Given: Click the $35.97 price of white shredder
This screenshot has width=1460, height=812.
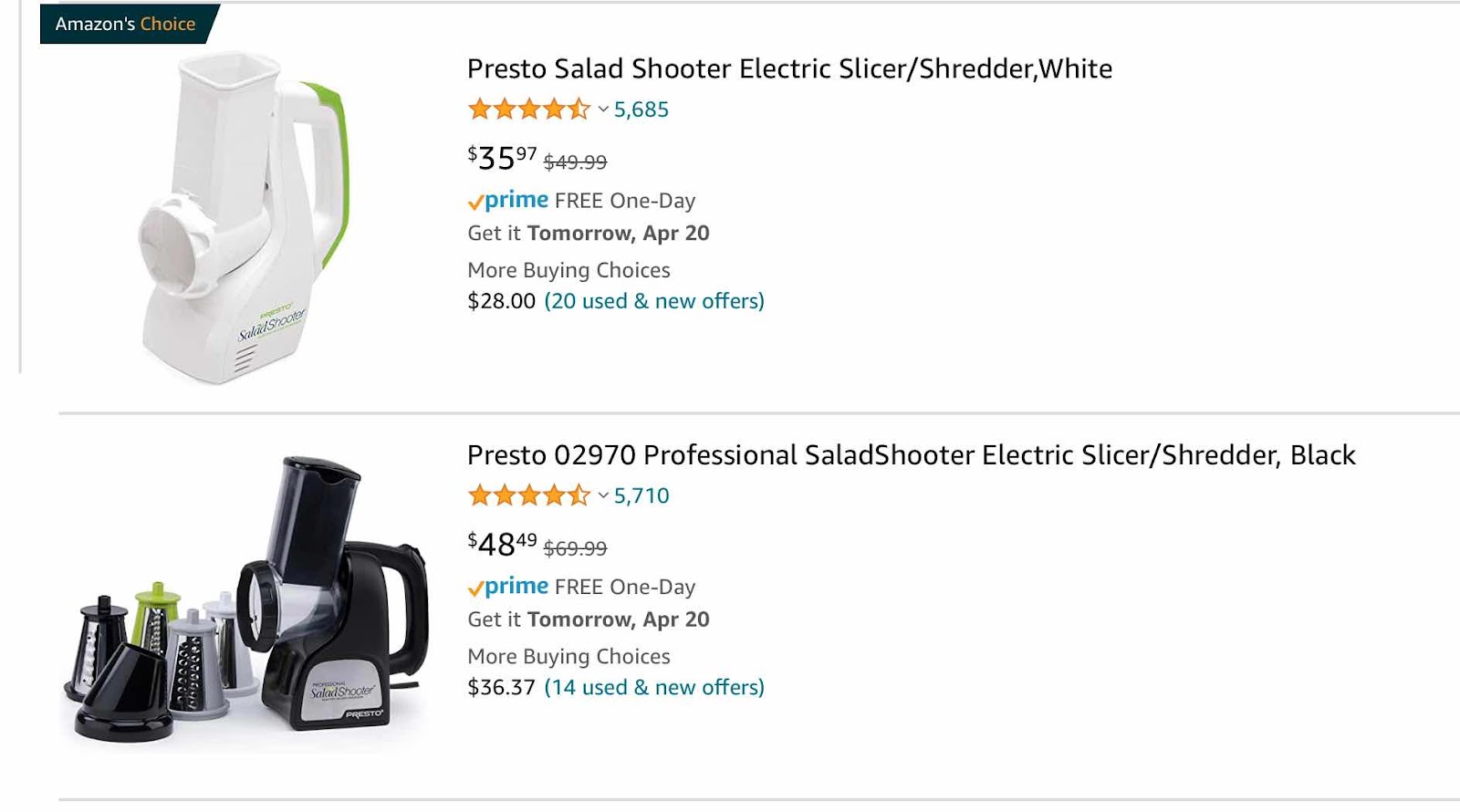Looking at the screenshot, I should pyautogui.click(x=502, y=158).
